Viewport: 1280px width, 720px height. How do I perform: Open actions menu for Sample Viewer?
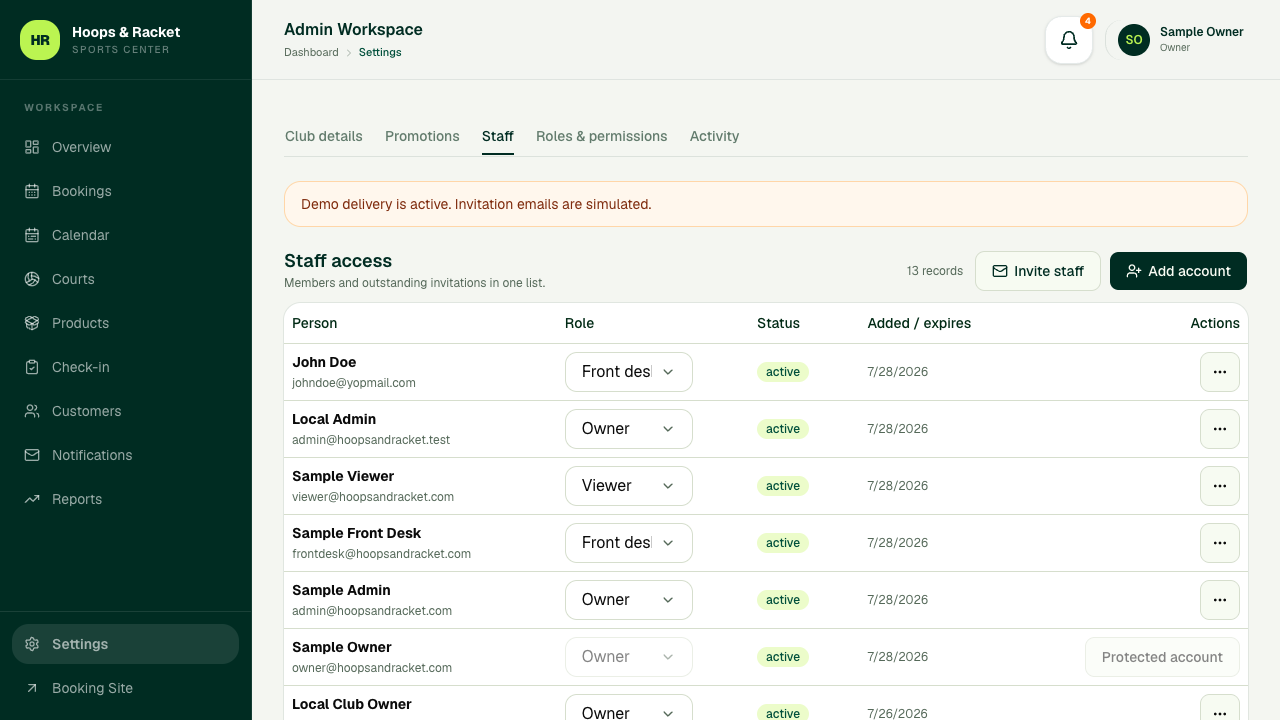click(1220, 486)
